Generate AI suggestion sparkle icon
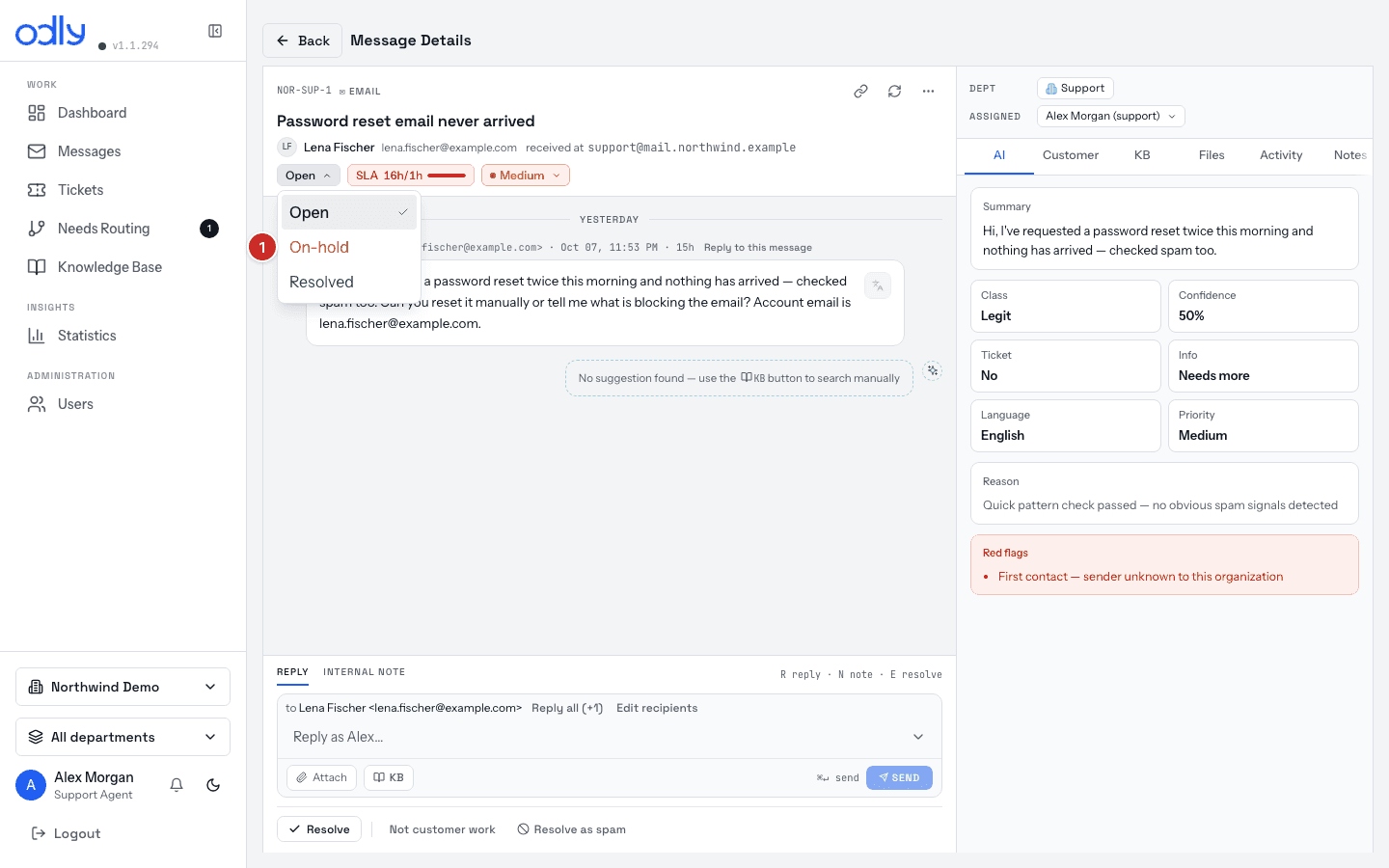 pos(932,370)
